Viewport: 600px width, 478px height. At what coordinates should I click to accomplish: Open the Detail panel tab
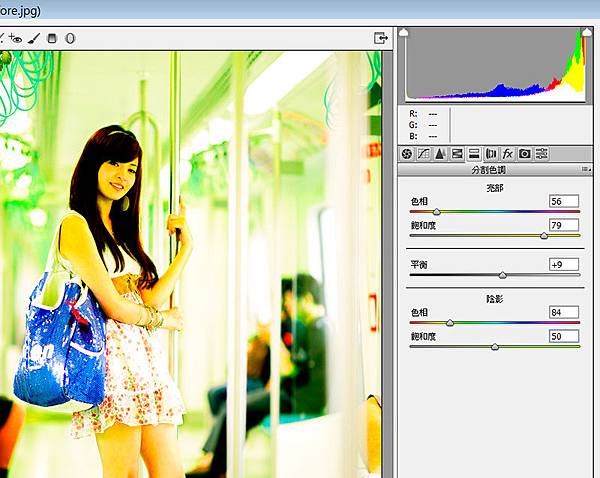point(440,154)
